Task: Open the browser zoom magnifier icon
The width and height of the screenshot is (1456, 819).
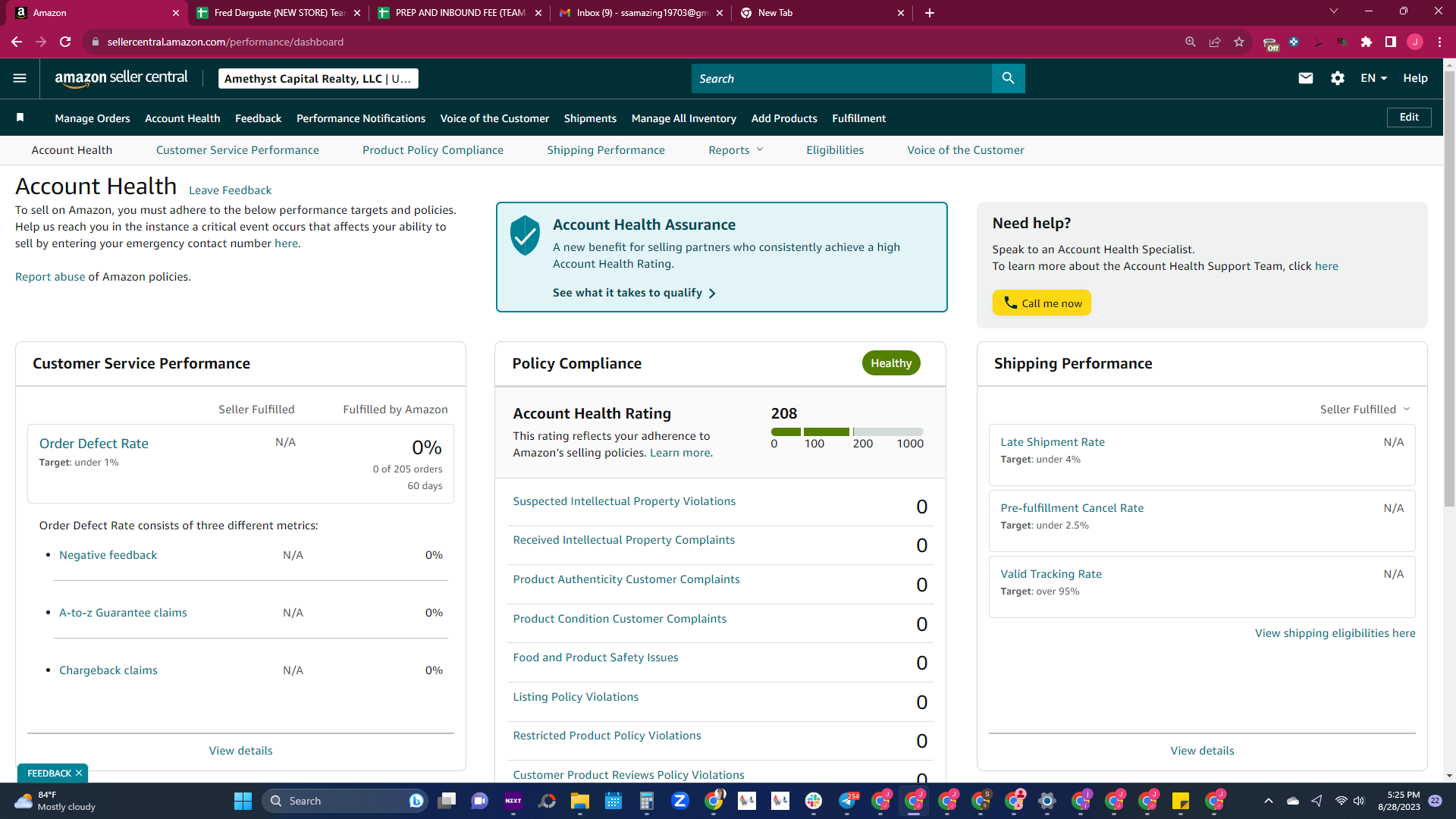Action: coord(1191,42)
